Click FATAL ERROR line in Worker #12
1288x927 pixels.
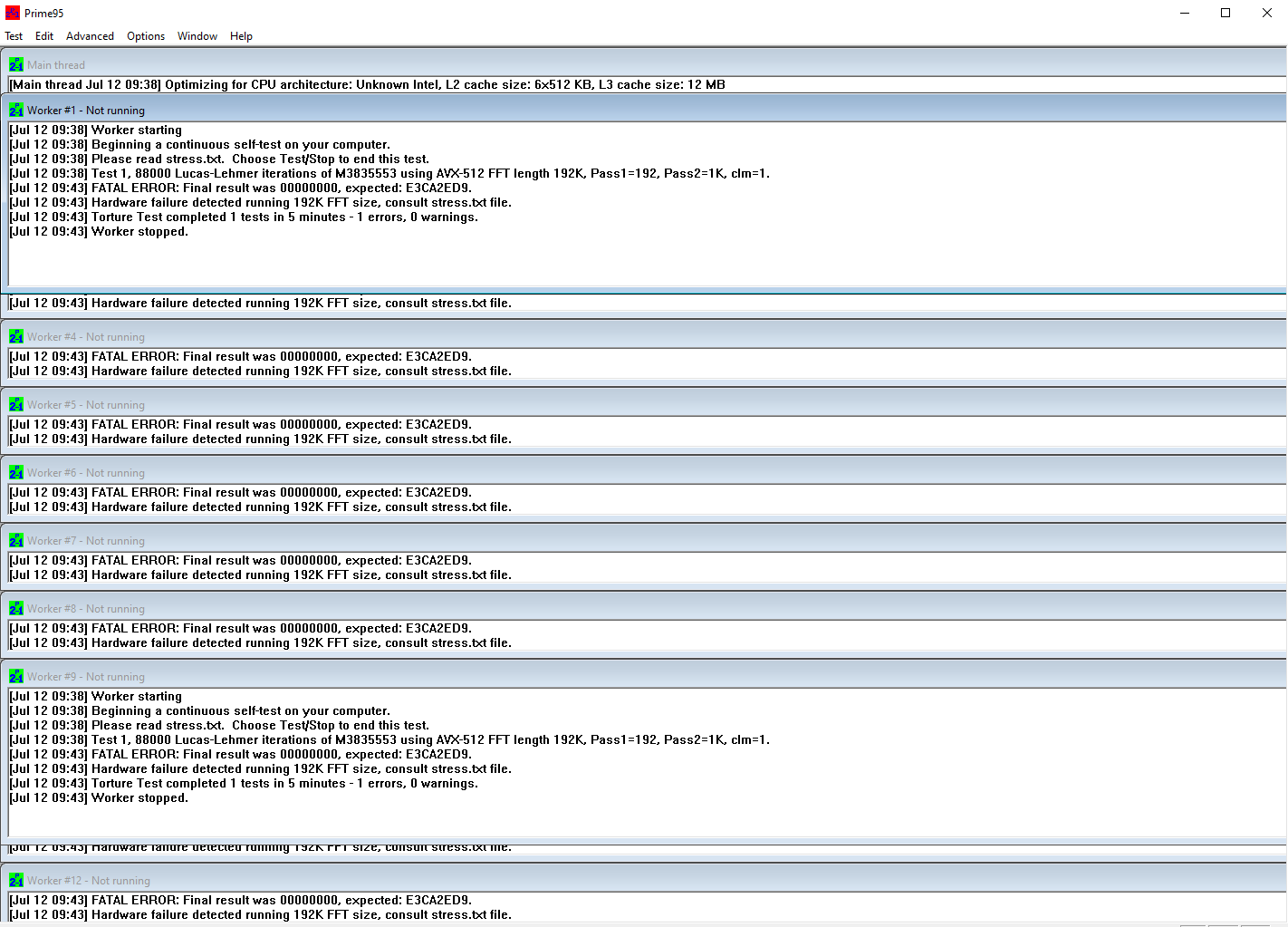241,900
